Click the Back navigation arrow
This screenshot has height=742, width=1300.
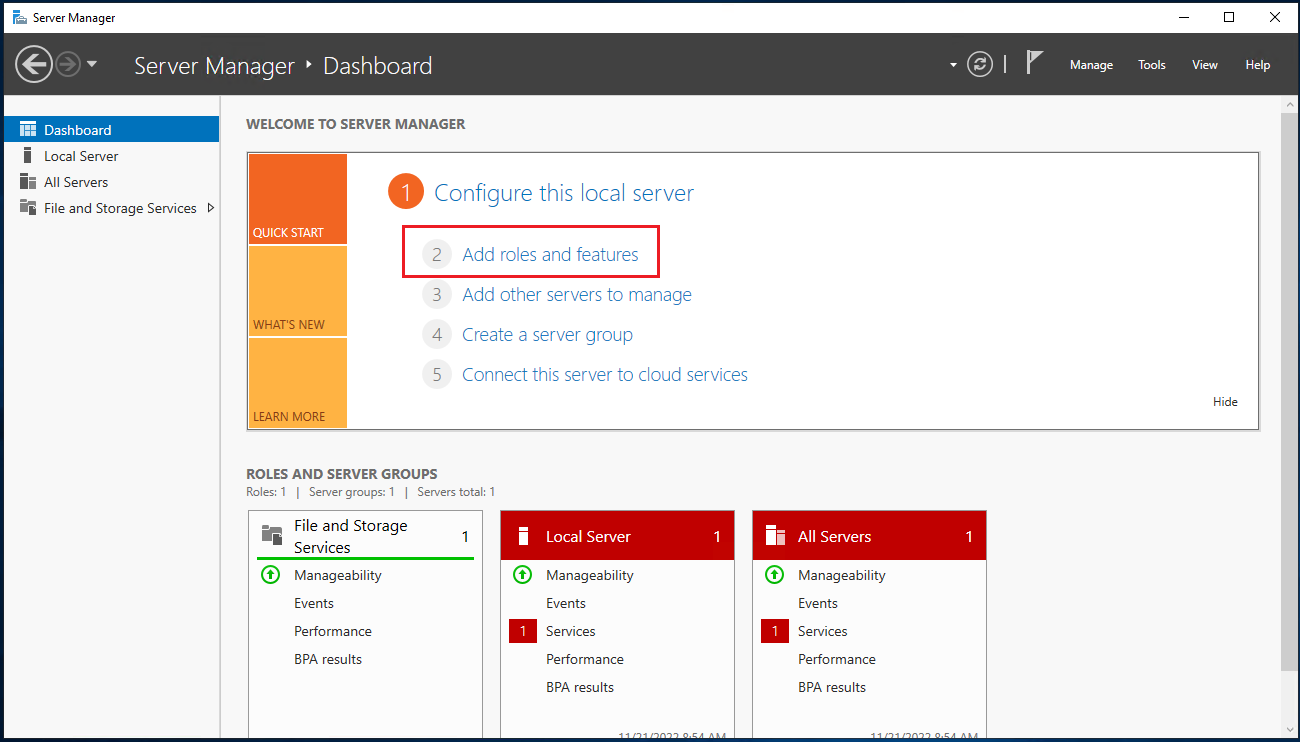coord(34,65)
